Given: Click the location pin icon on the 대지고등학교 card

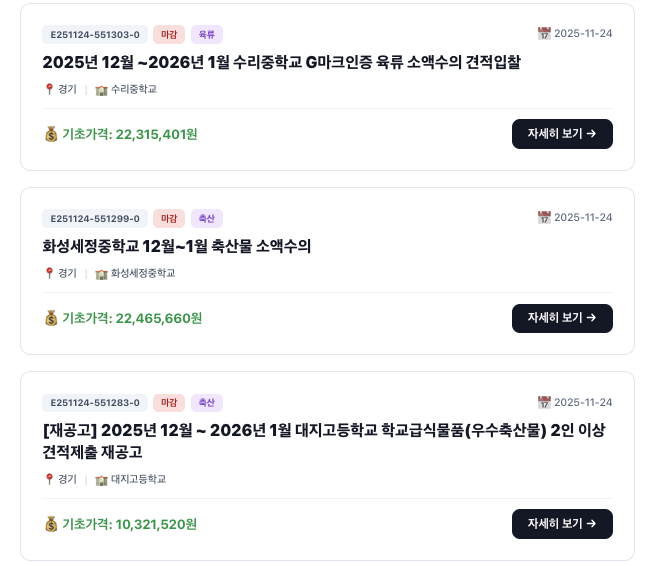Looking at the screenshot, I should [49, 479].
